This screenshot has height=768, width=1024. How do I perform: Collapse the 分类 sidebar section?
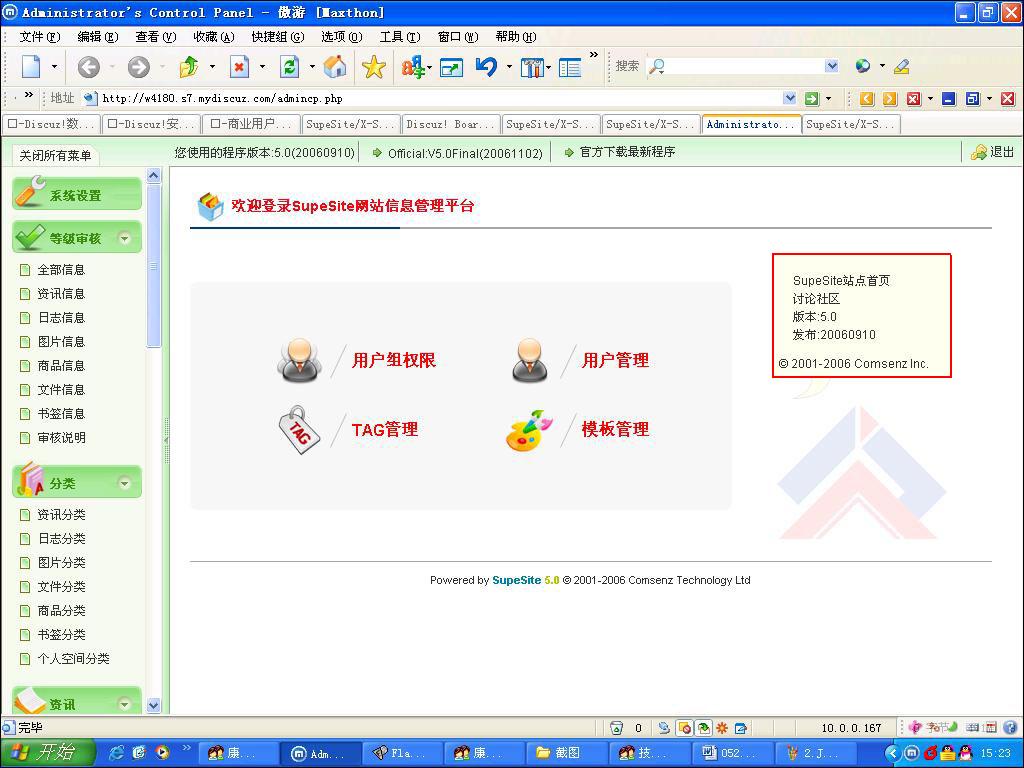pyautogui.click(x=124, y=483)
